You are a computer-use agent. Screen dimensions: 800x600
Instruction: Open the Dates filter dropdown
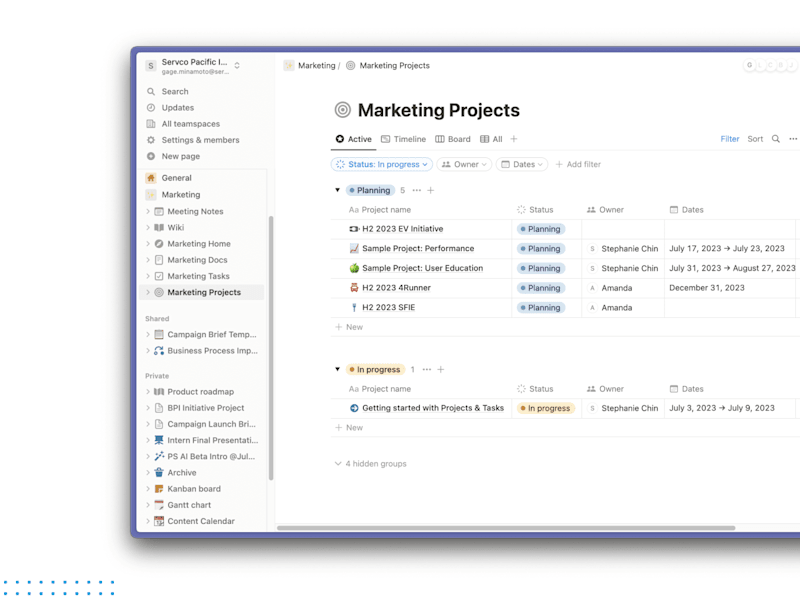[x=522, y=164]
